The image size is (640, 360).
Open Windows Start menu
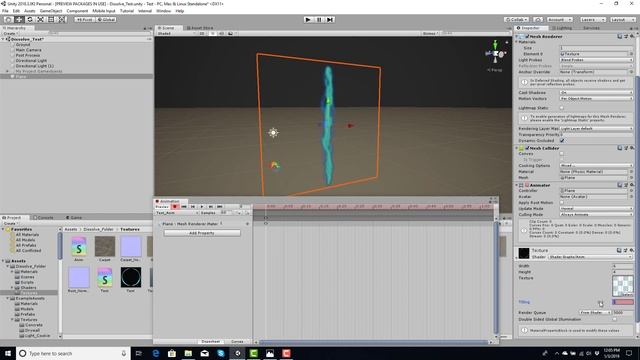pyautogui.click(x=8, y=353)
